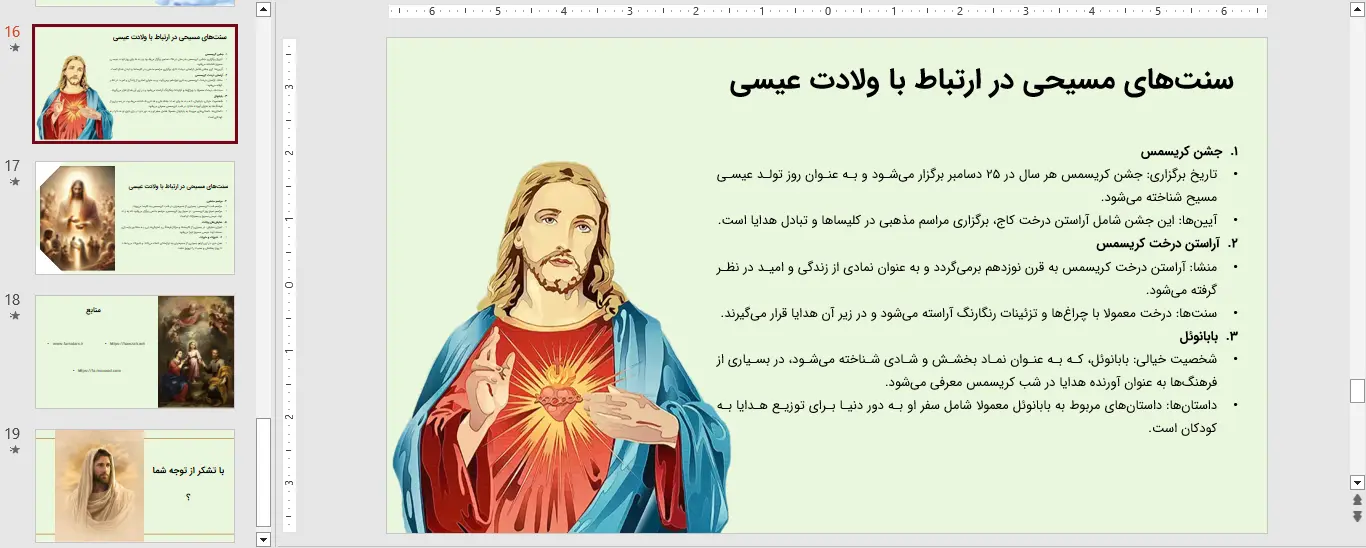Click the bullet starting with آیین‌ها
1366x548 pixels.
pyautogui.click(x=978, y=220)
